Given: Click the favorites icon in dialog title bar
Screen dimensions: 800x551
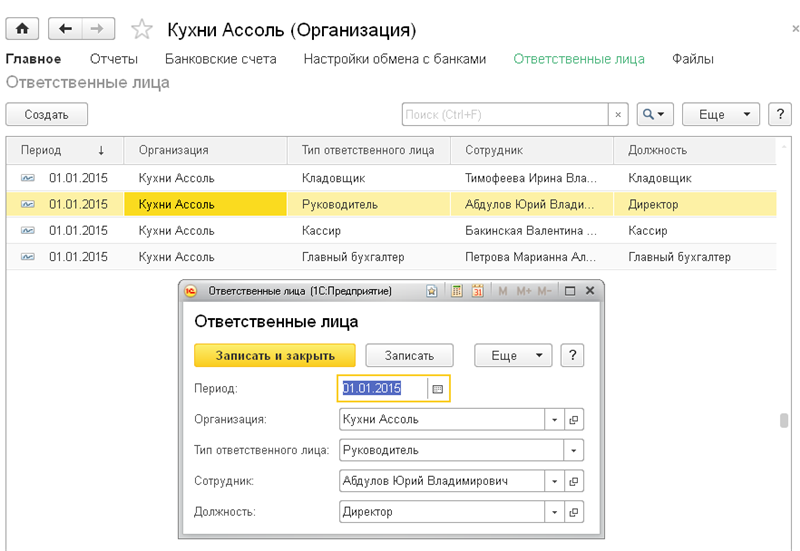Looking at the screenshot, I should [x=431, y=291].
